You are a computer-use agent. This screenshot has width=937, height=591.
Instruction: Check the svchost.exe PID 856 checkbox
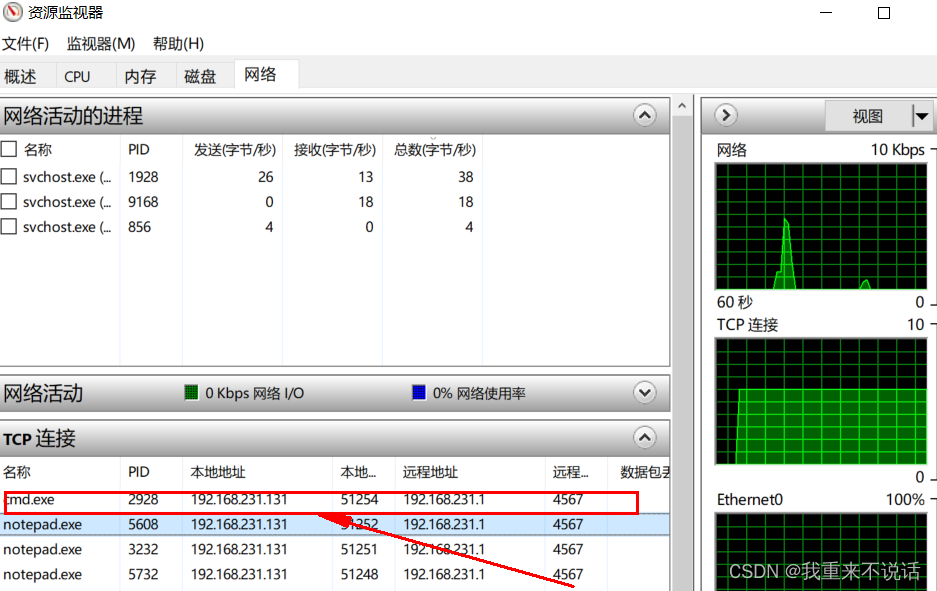pos(8,226)
